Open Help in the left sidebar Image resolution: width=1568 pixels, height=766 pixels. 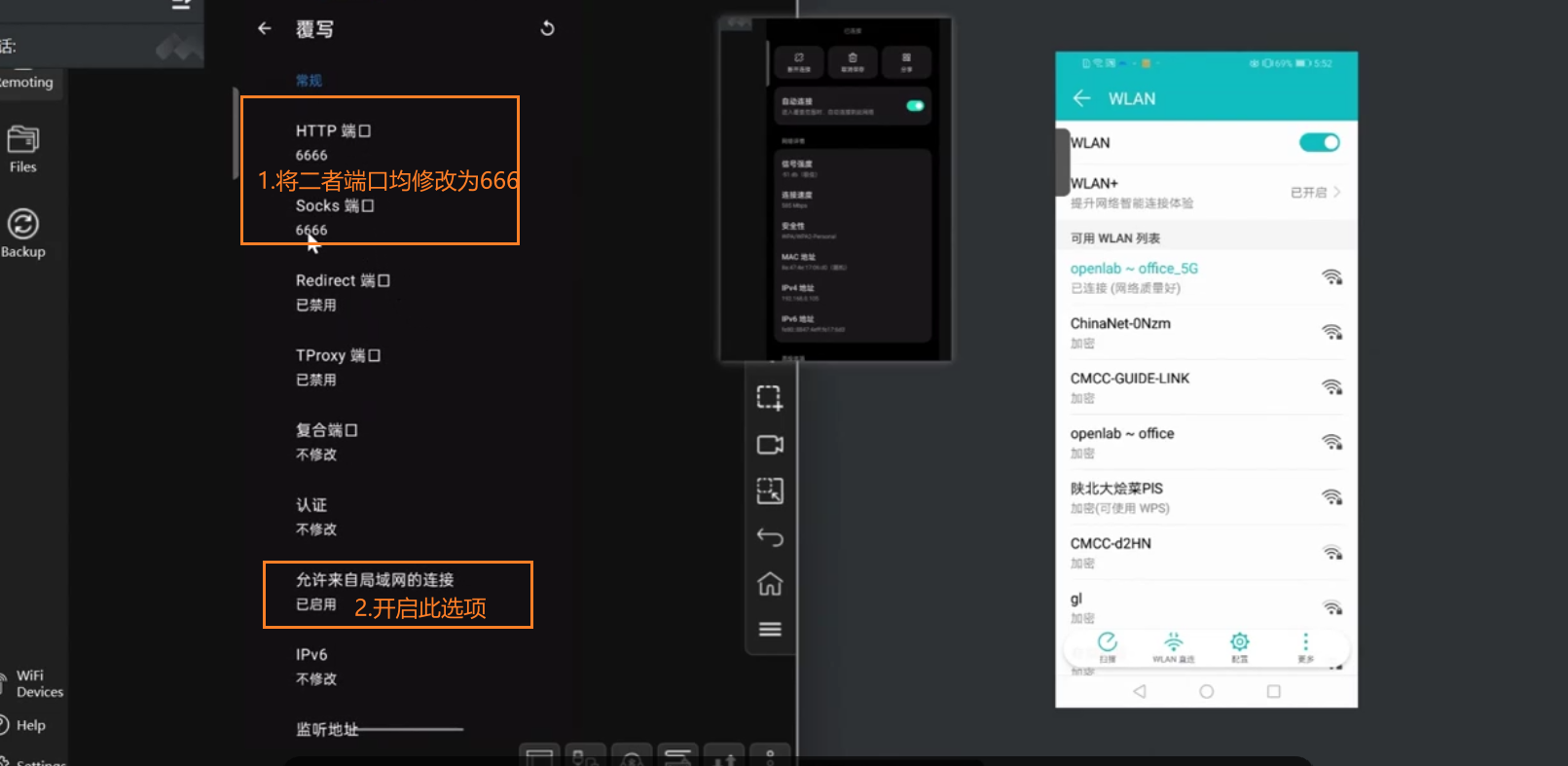pyautogui.click(x=23, y=725)
